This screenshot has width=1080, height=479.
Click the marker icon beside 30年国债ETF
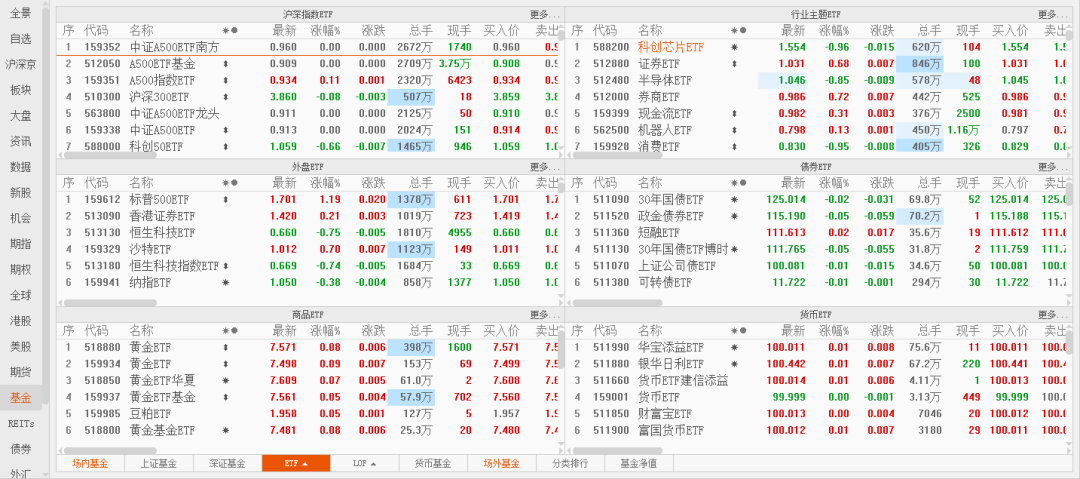(734, 200)
